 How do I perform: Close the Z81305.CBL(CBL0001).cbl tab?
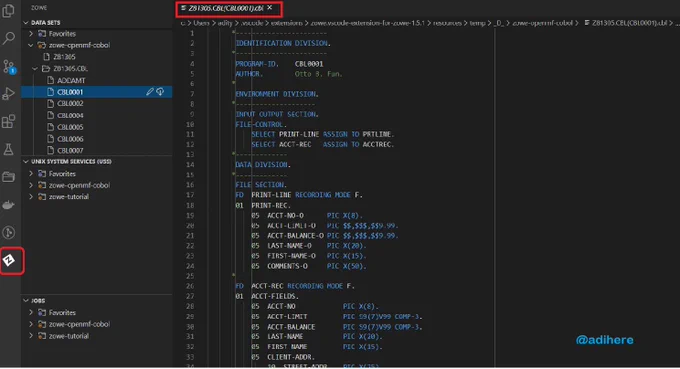pyautogui.click(x=270, y=8)
